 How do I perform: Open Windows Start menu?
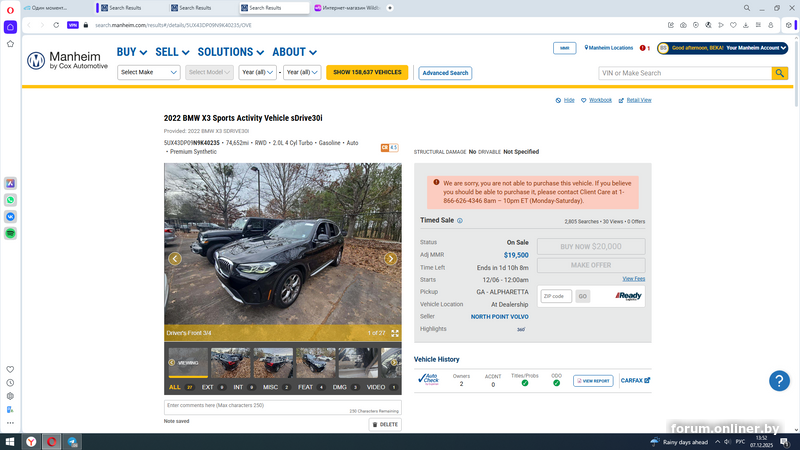[10, 442]
